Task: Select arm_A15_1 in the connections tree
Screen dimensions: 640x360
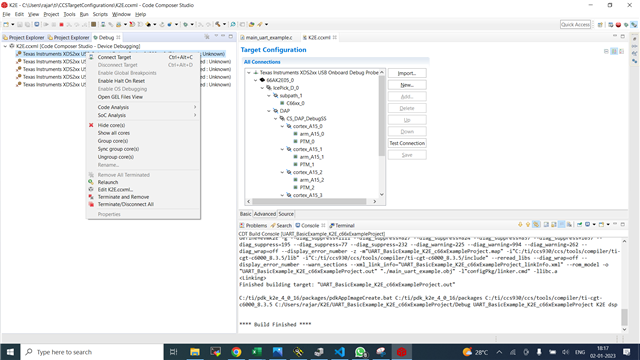Action: [309, 157]
